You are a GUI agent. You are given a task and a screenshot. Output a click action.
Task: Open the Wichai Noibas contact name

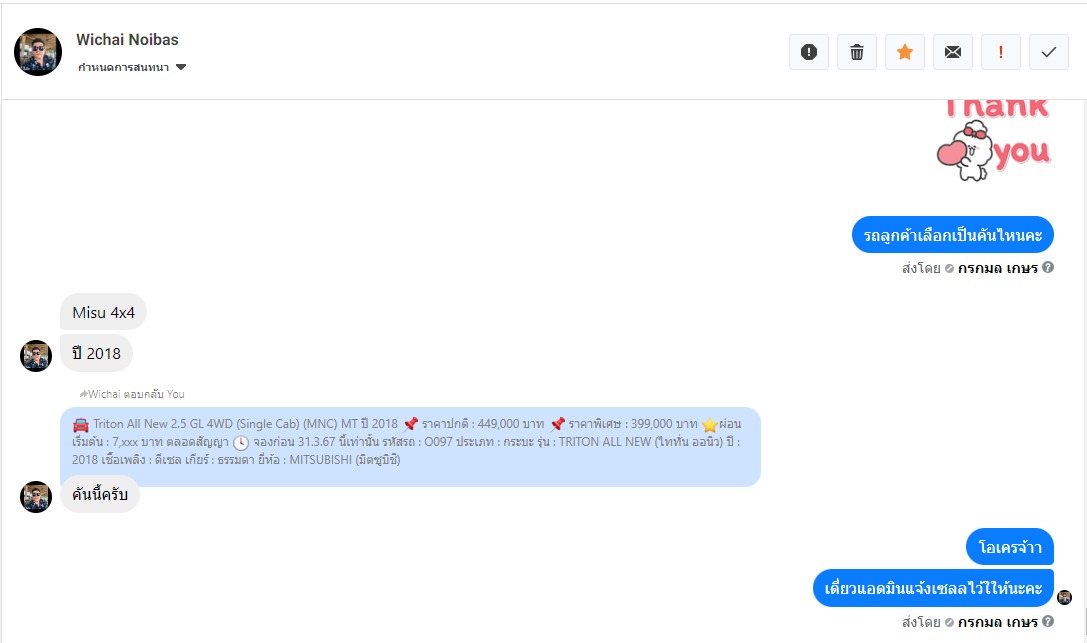pos(127,40)
